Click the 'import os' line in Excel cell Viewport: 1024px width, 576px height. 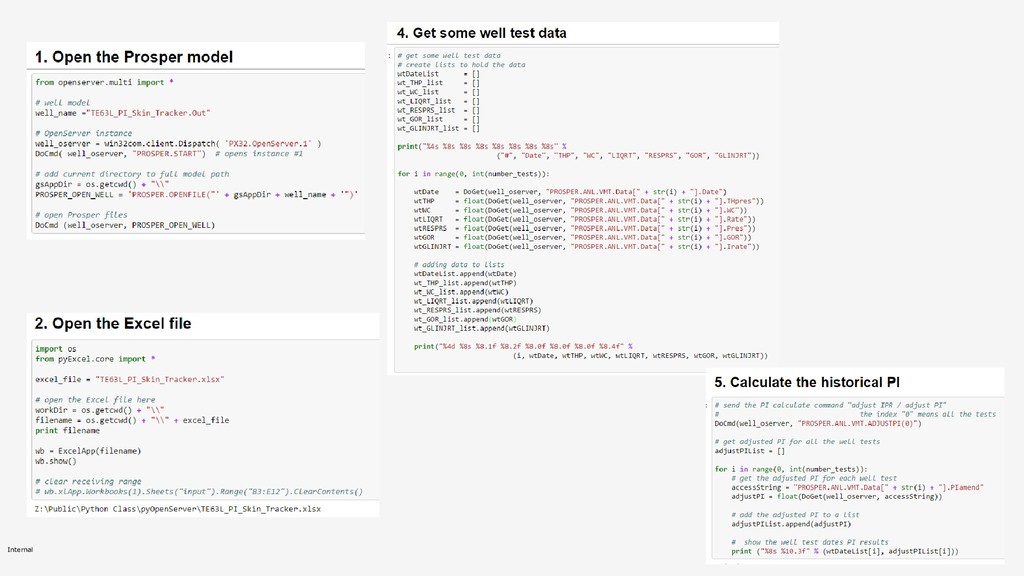coord(56,349)
